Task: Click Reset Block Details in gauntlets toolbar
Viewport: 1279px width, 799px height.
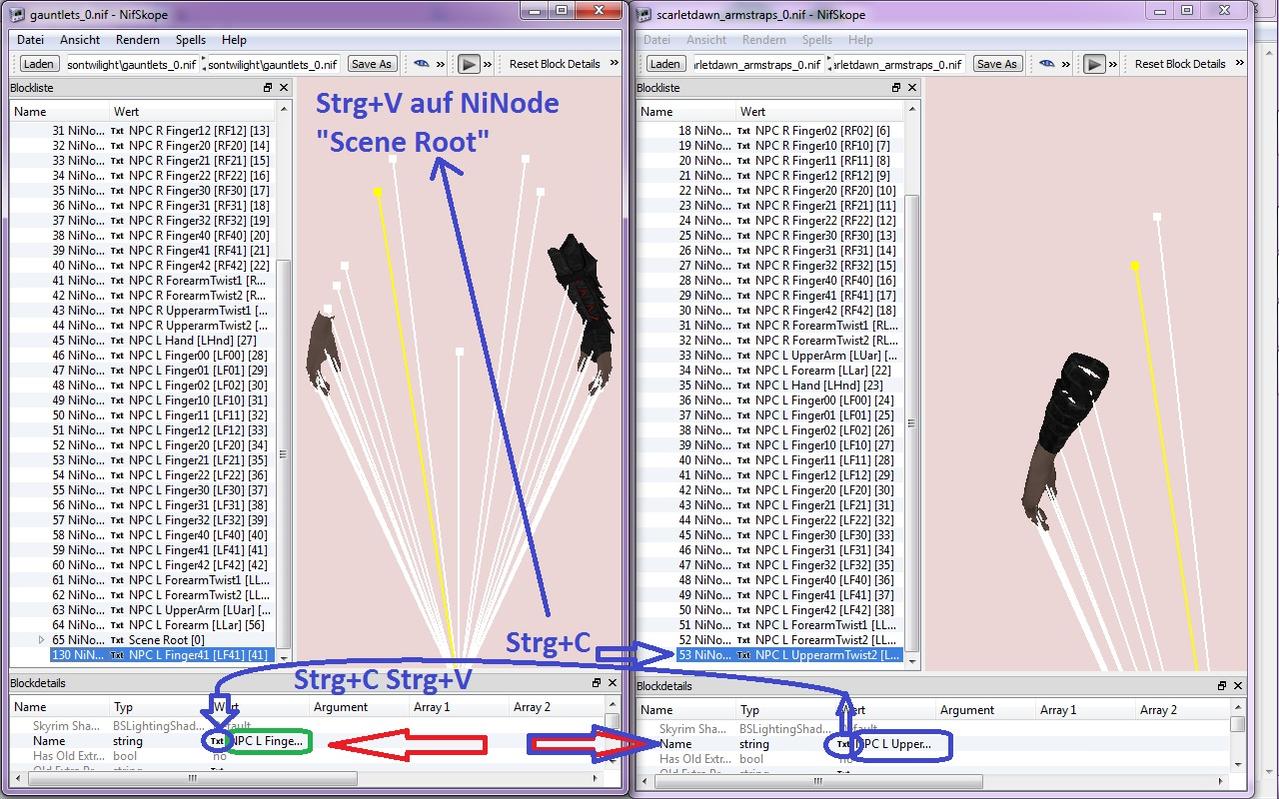Action: pyautogui.click(x=554, y=64)
